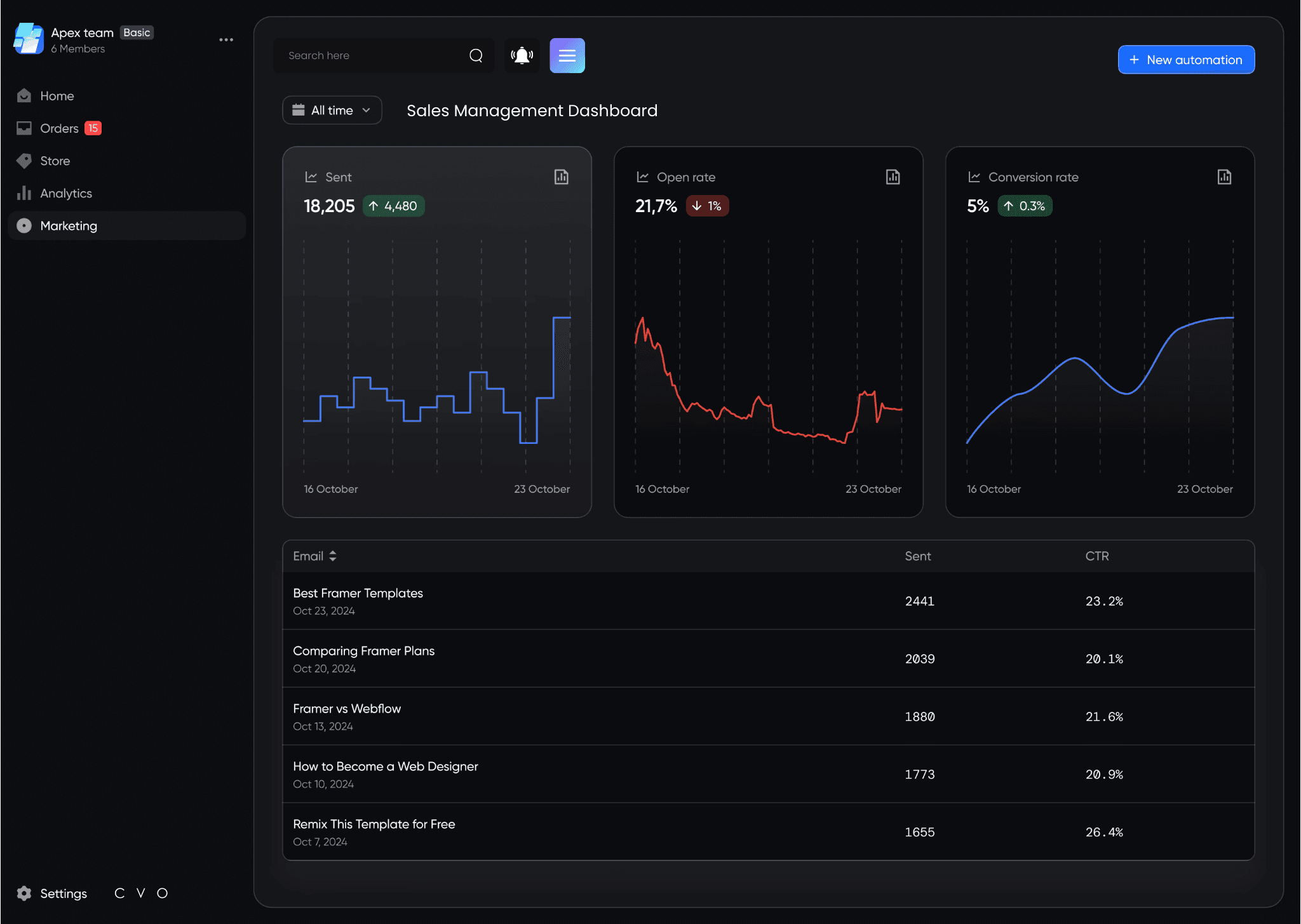Click the New automation button

click(1185, 60)
